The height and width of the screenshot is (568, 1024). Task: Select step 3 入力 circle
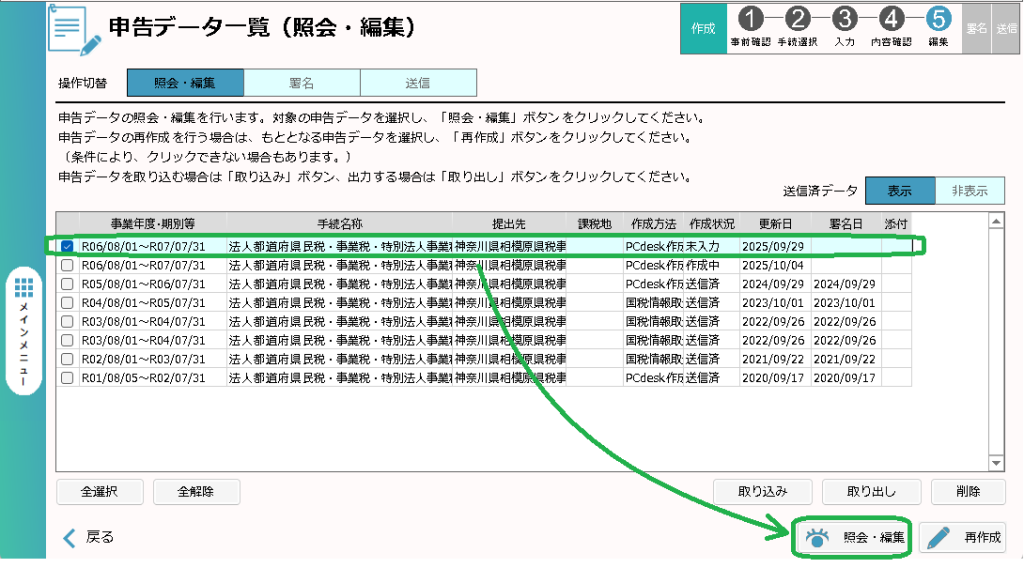[845, 19]
